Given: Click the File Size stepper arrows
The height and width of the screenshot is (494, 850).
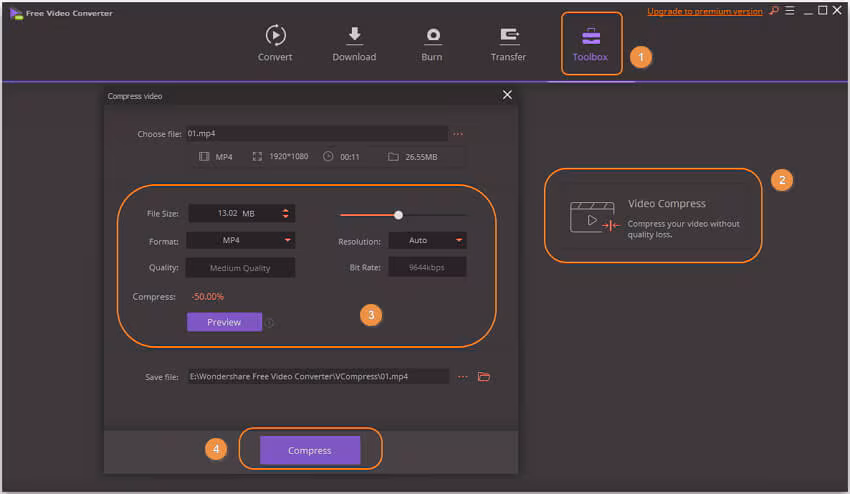Looking at the screenshot, I should pos(286,214).
